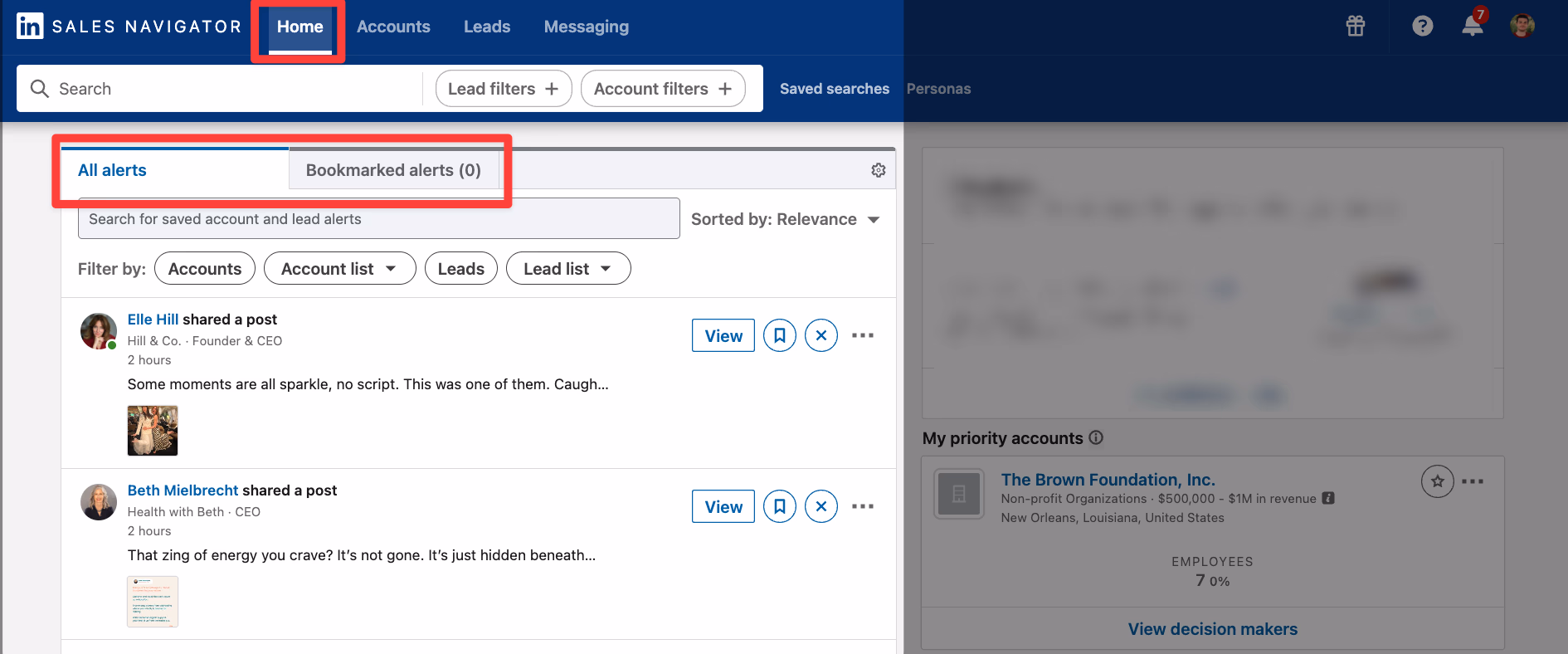The image size is (1568, 654).
Task: Open The Brown Foundation, Inc. account
Action: [x=1108, y=480]
